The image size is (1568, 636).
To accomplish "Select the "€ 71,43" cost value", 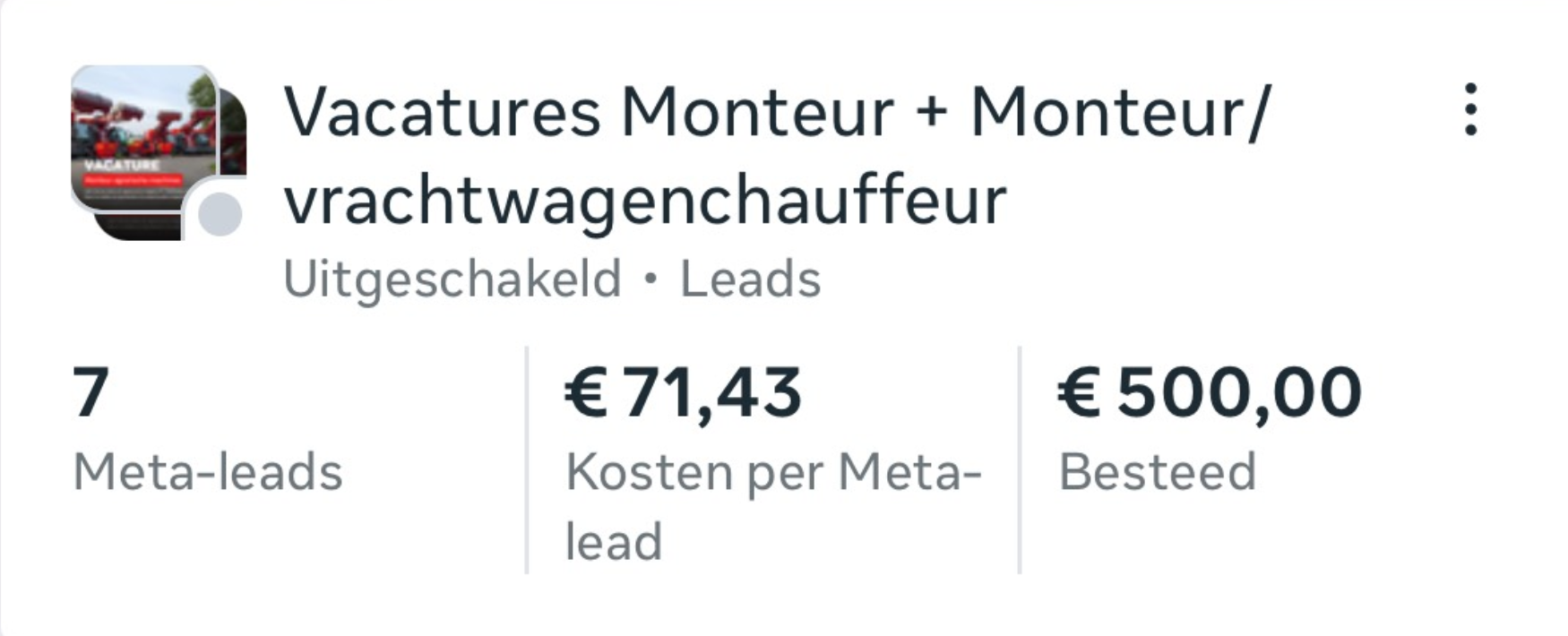I will point(683,392).
